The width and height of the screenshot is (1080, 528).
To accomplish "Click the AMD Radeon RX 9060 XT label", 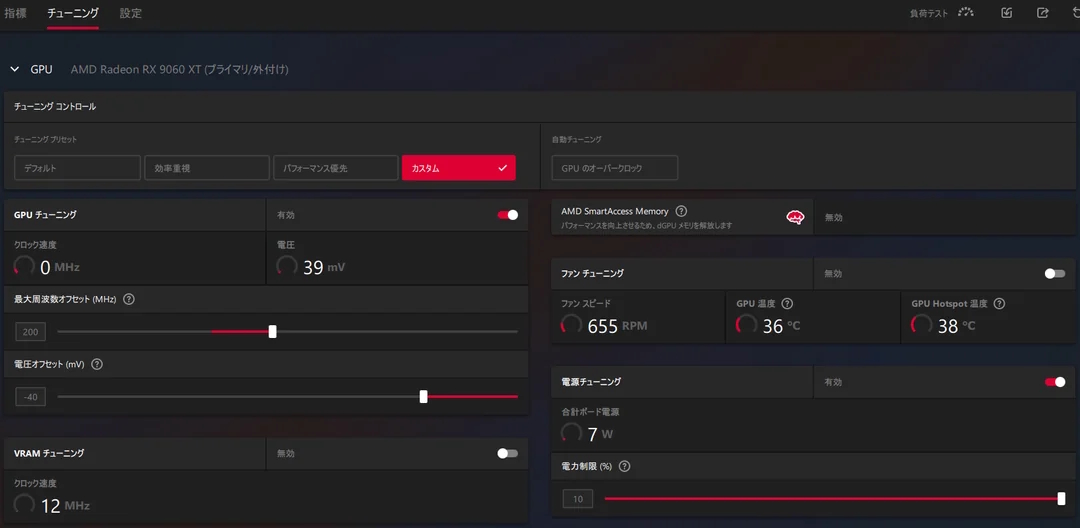I will click(x=179, y=70).
